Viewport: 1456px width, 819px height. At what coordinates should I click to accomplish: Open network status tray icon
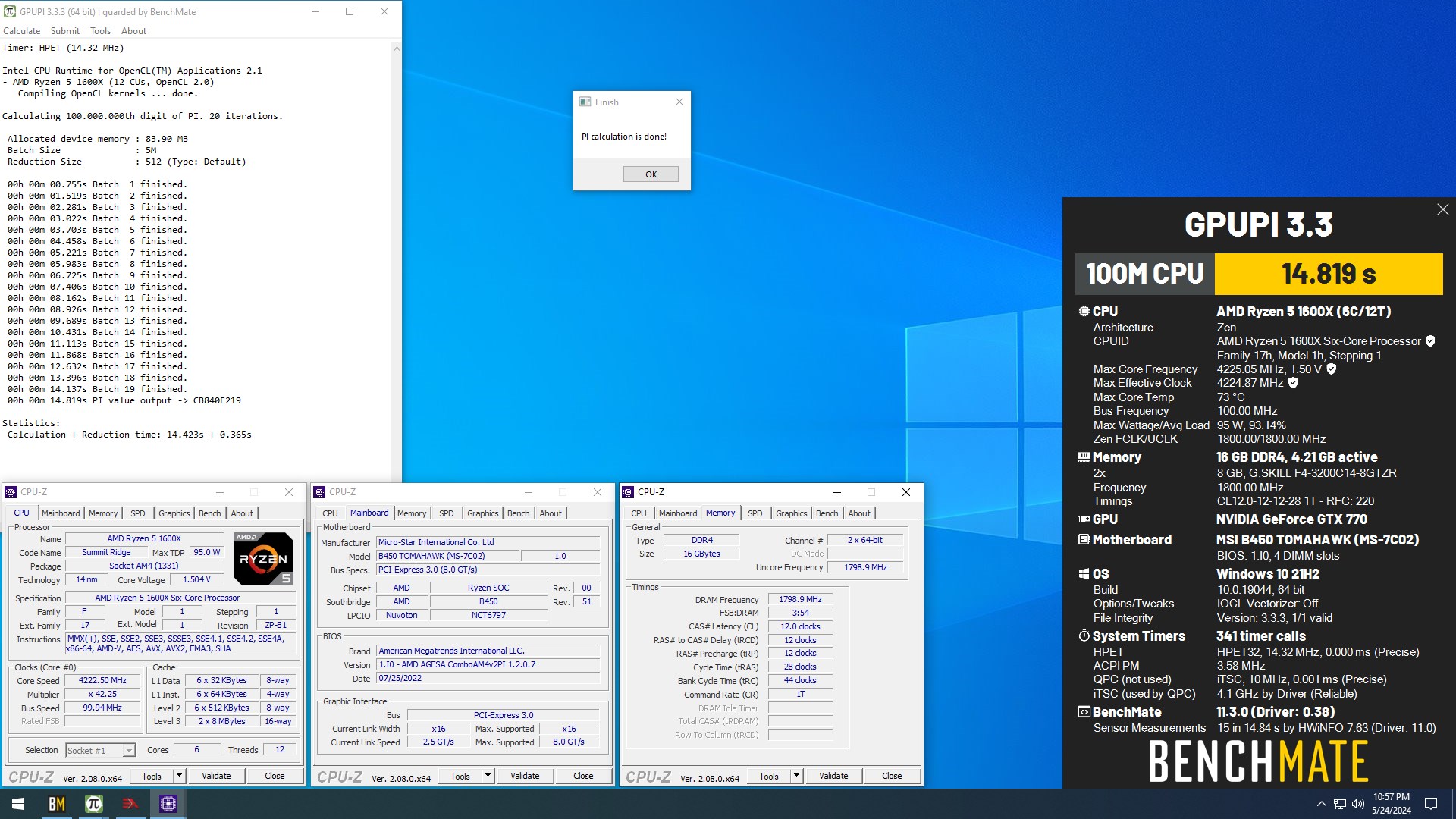coord(1340,804)
